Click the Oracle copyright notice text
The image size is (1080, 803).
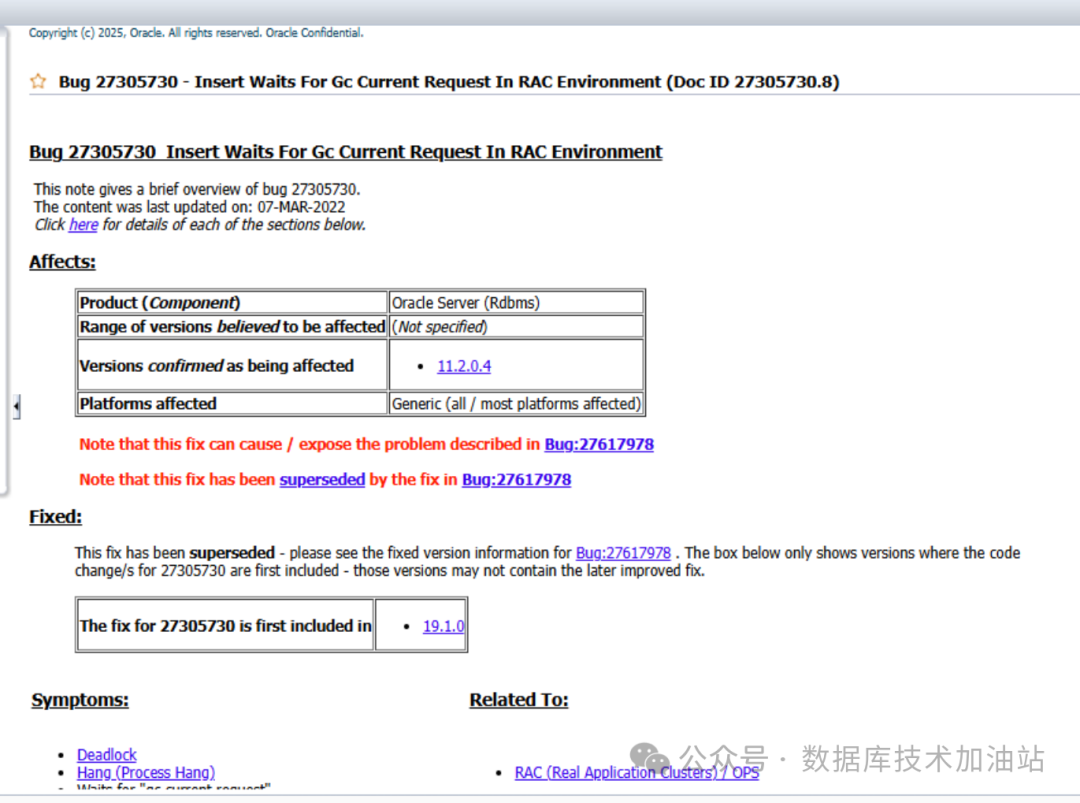pyautogui.click(x=196, y=32)
